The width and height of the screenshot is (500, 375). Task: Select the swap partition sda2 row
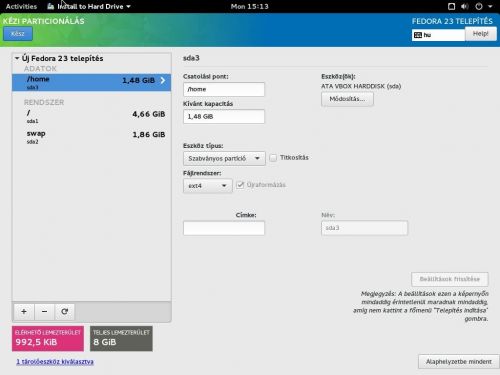91,137
